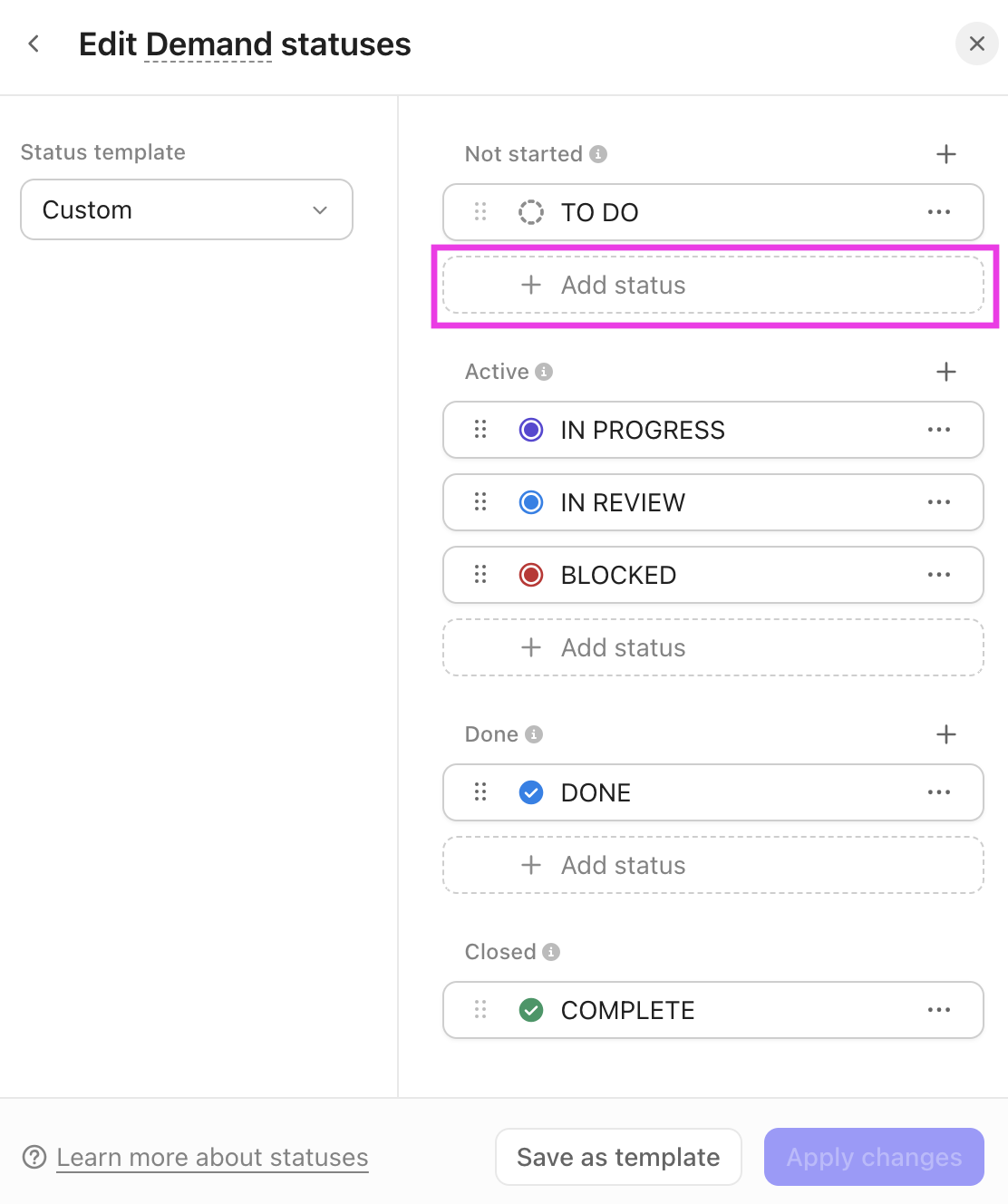The width and height of the screenshot is (1008, 1204).
Task: Click the info icon next to Not started
Action: point(598,153)
